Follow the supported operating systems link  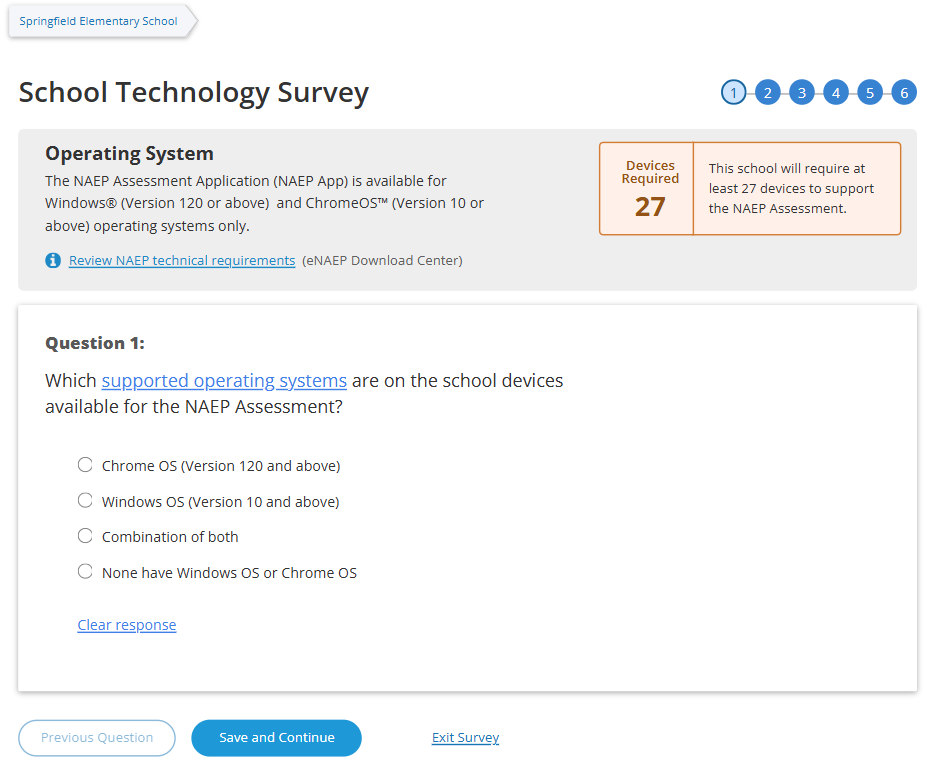[224, 381]
